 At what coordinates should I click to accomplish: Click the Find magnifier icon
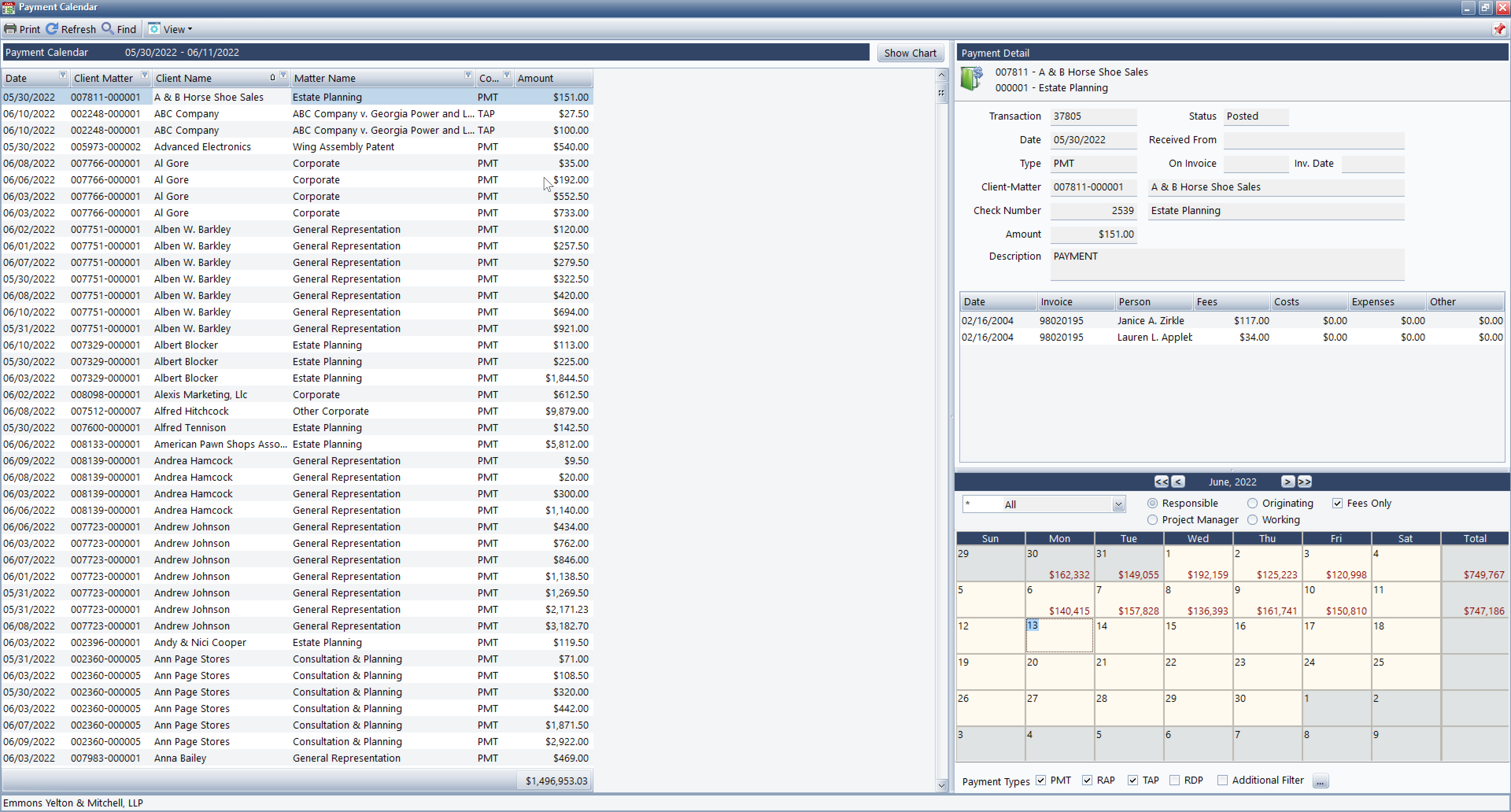(108, 29)
